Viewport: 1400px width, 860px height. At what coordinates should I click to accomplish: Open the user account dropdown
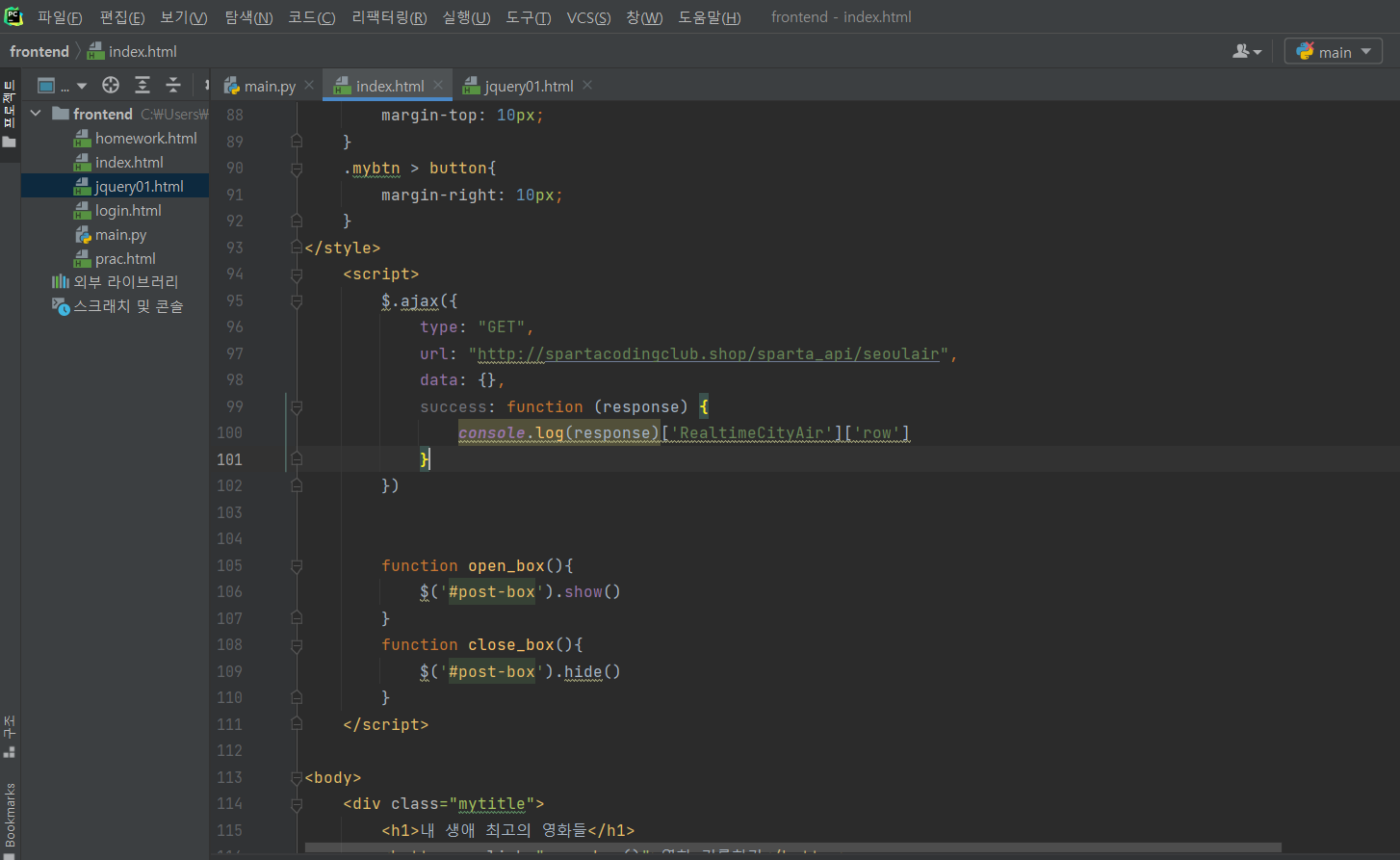point(1247,52)
